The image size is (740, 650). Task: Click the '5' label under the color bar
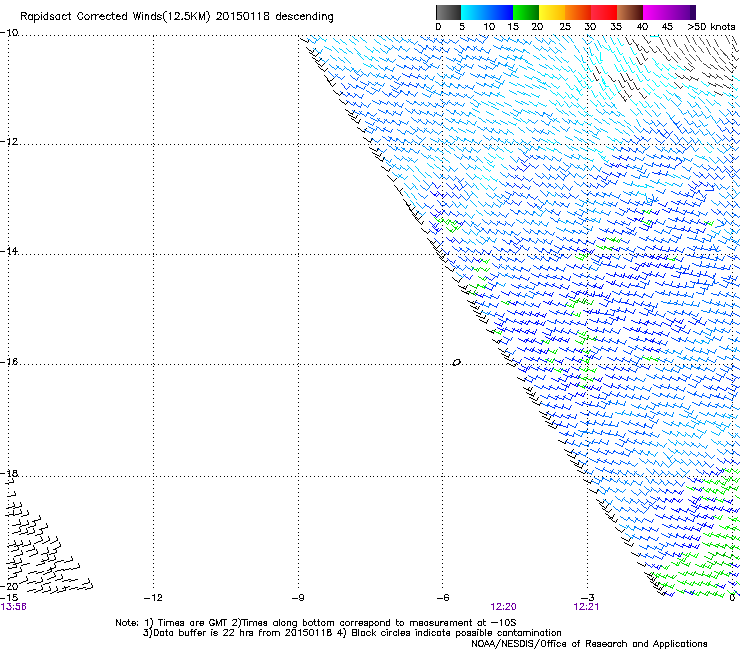pos(462,27)
